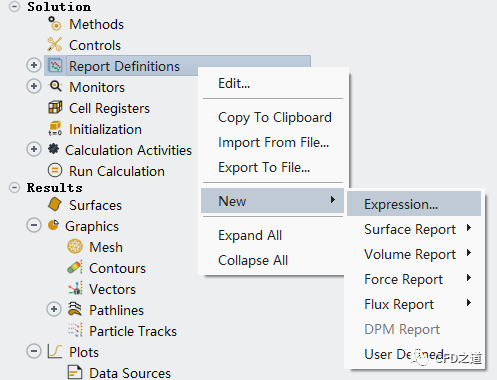Click the Vectors icon in Graphics
497x380 pixels.
point(75,288)
